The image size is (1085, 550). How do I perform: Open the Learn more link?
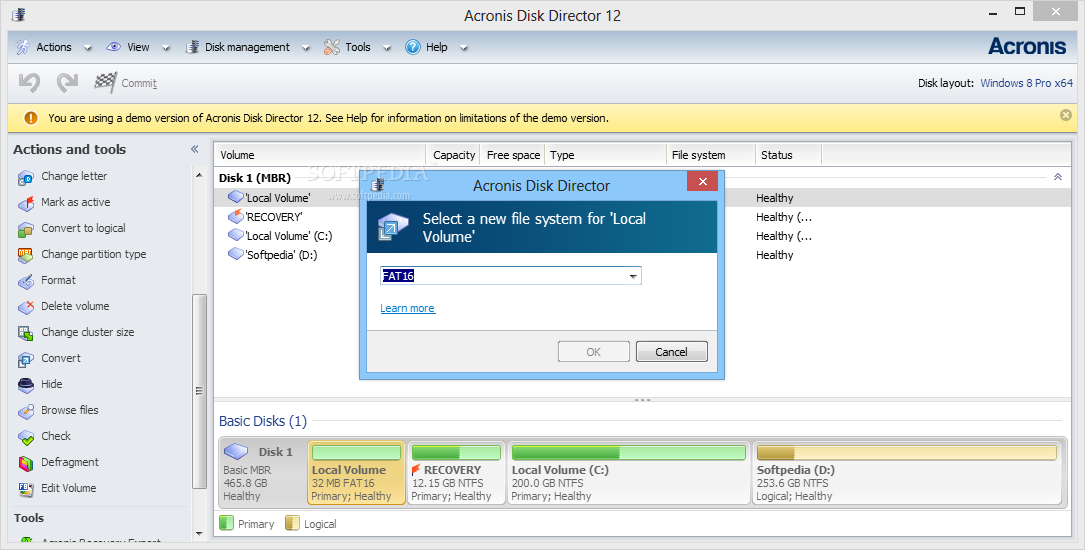click(408, 309)
